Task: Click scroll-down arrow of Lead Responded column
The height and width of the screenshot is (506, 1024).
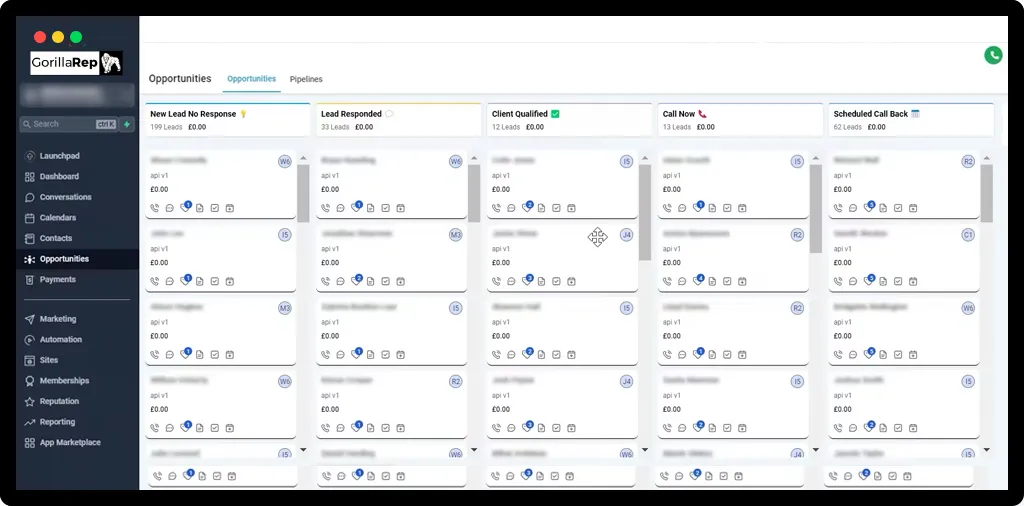Action: (474, 450)
